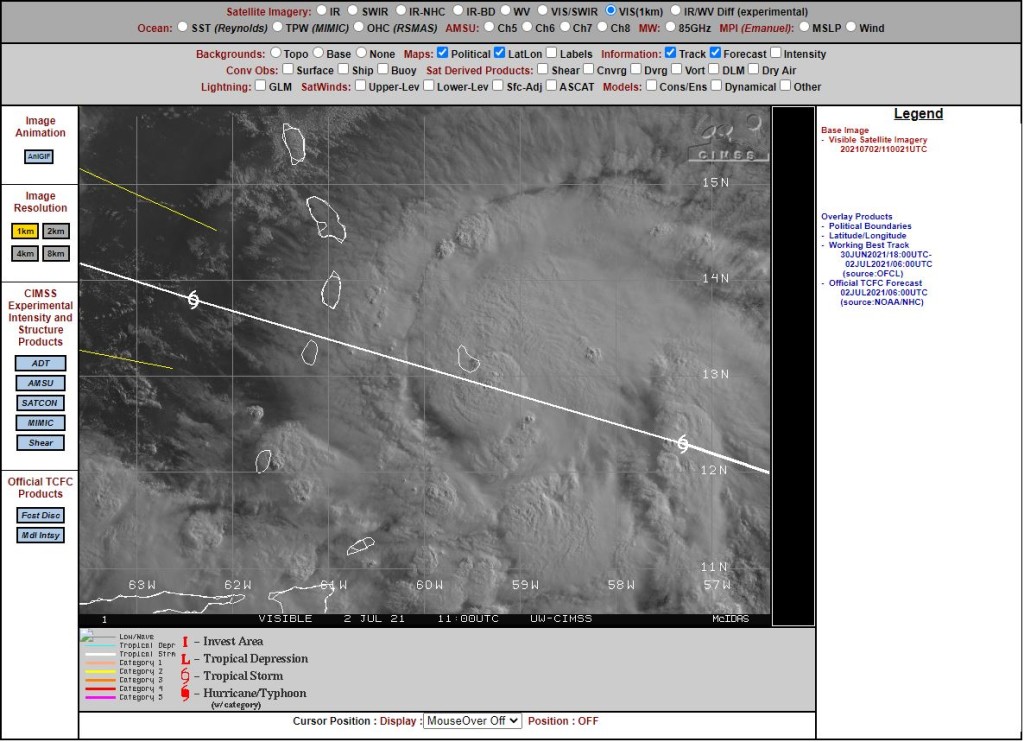Open the Fcst Disc TCFC product
The height and width of the screenshot is (742, 1024).
[x=40, y=515]
